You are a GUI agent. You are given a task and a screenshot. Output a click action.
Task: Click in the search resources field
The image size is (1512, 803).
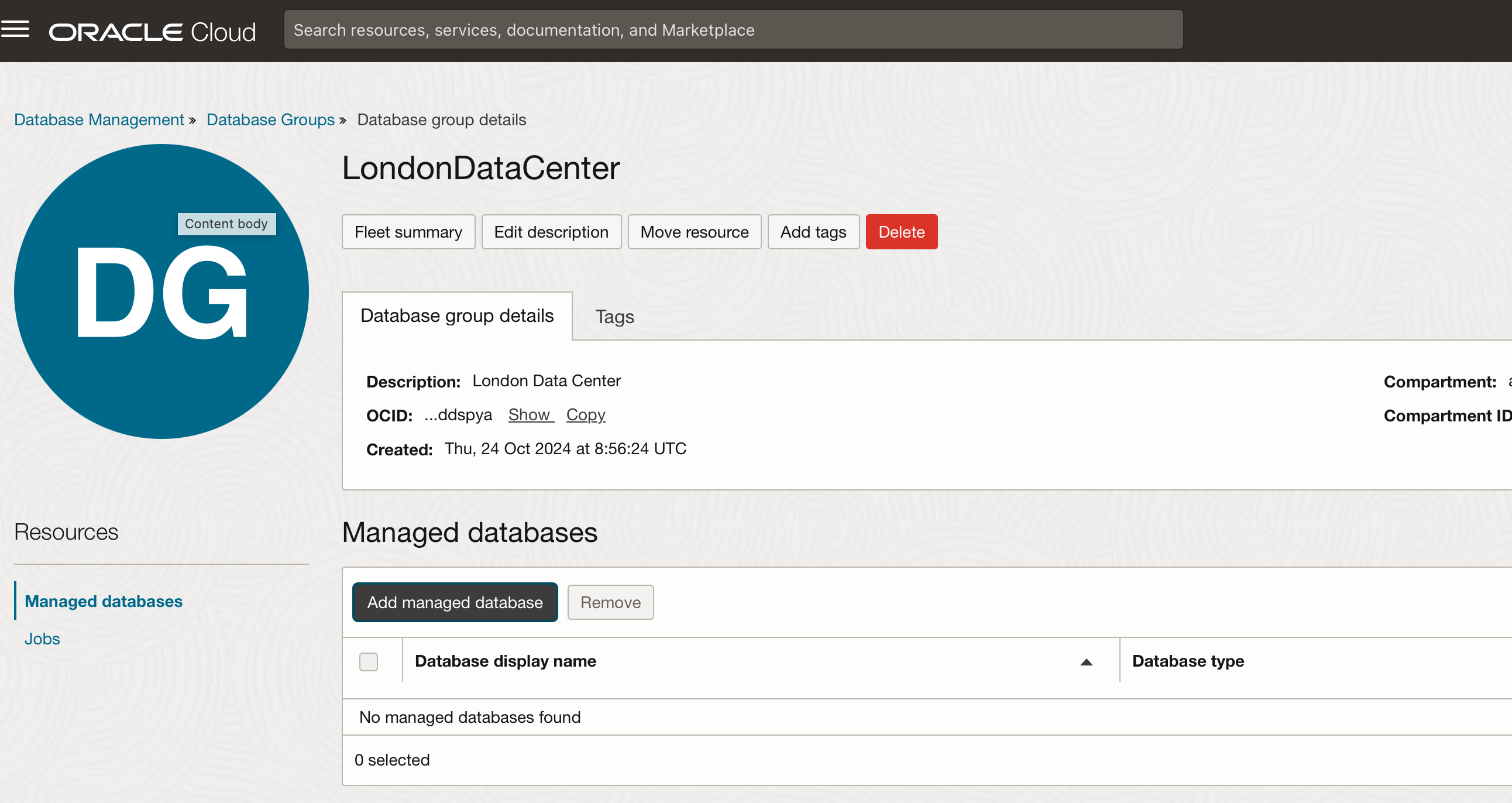click(x=733, y=30)
